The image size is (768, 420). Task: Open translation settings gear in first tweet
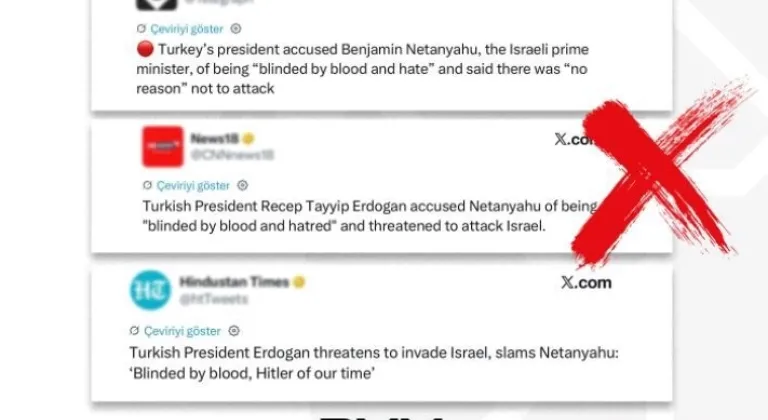click(236, 29)
